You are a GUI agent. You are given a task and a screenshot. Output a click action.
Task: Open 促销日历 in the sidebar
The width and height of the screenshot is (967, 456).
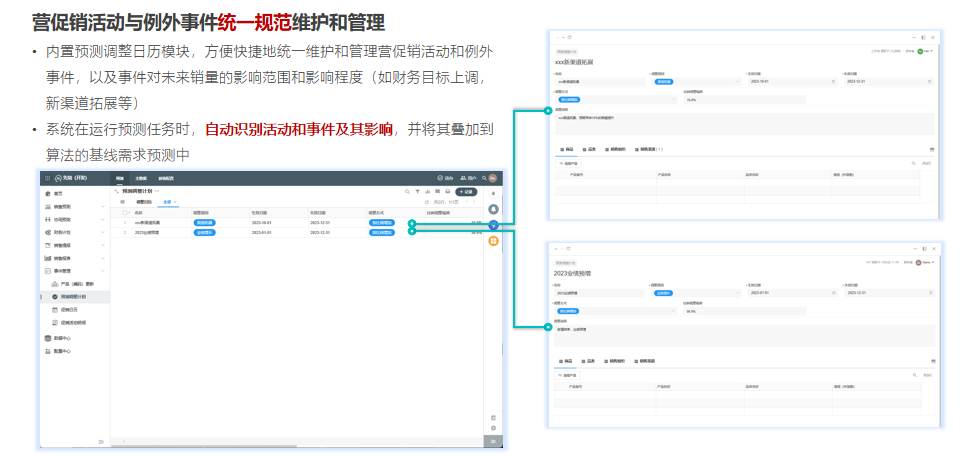pyautogui.click(x=75, y=310)
